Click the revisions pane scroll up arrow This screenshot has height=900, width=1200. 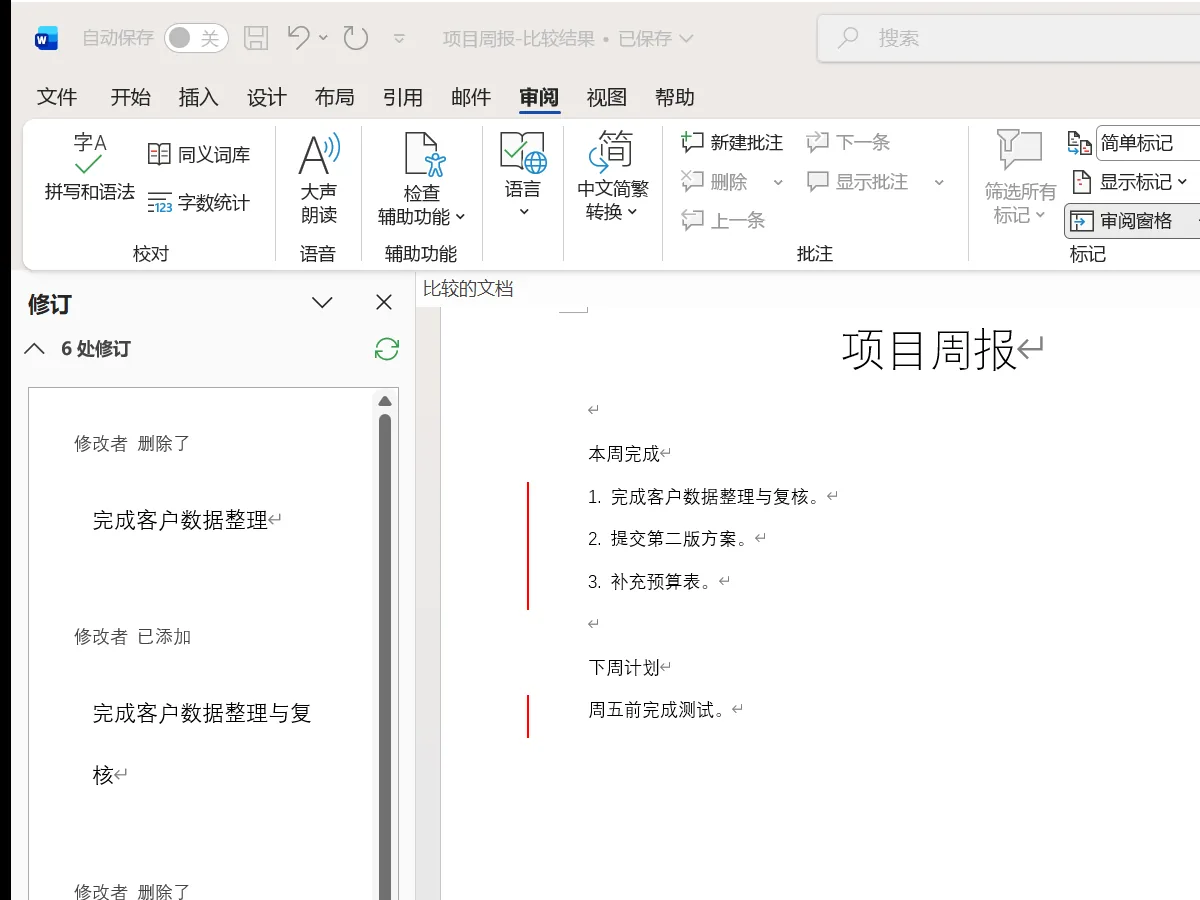coord(385,401)
